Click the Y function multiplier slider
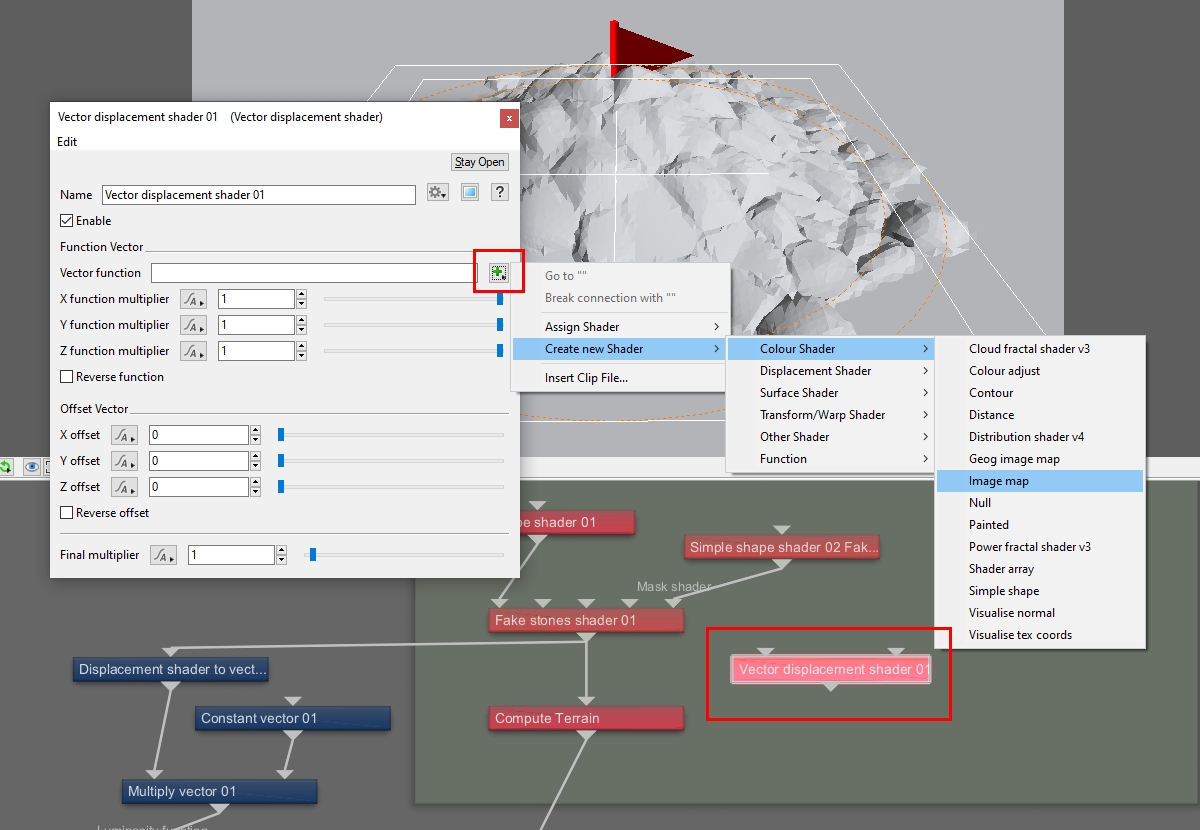Screen dimensions: 1200x830 (413, 325)
